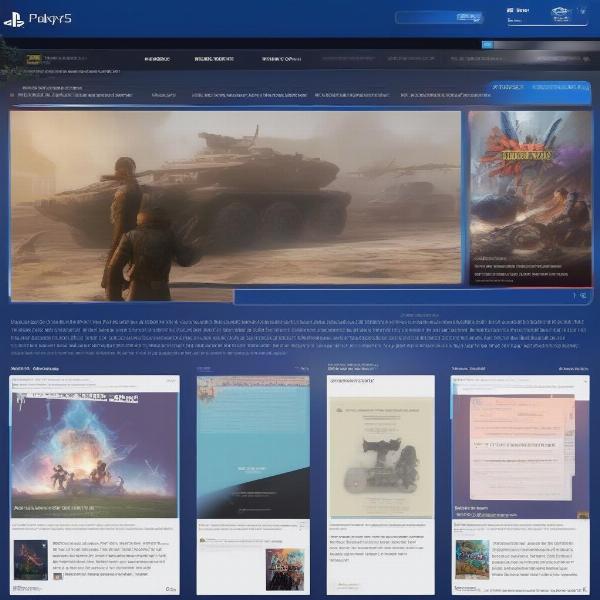
Task: Click the faint button at the bottom of the third card
Action: 348,585
